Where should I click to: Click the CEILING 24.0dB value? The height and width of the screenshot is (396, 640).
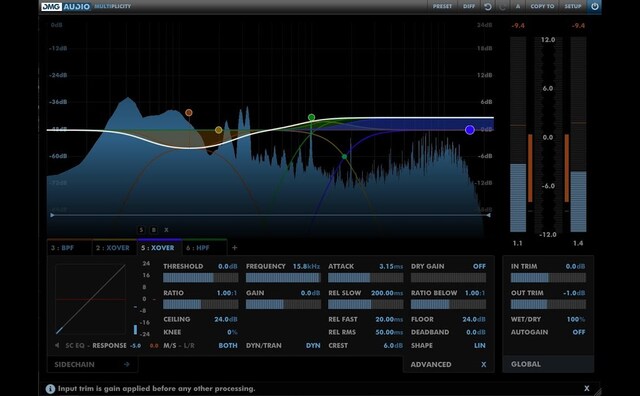click(x=226, y=319)
